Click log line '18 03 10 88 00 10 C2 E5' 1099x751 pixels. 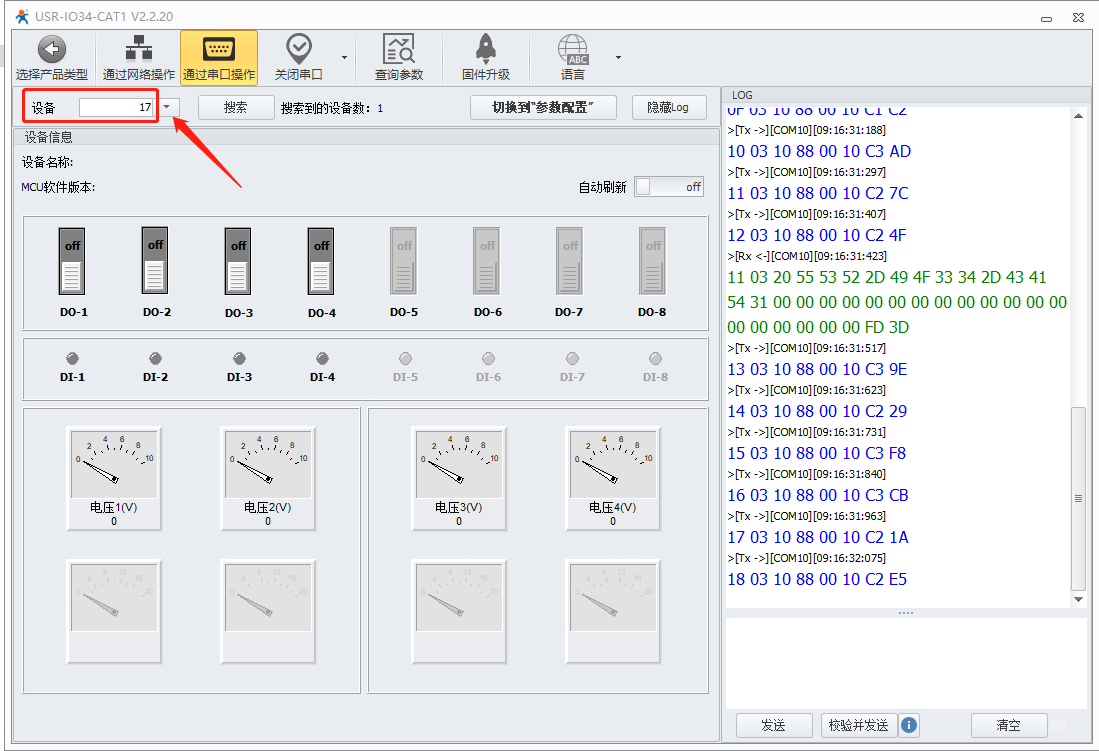point(817,579)
